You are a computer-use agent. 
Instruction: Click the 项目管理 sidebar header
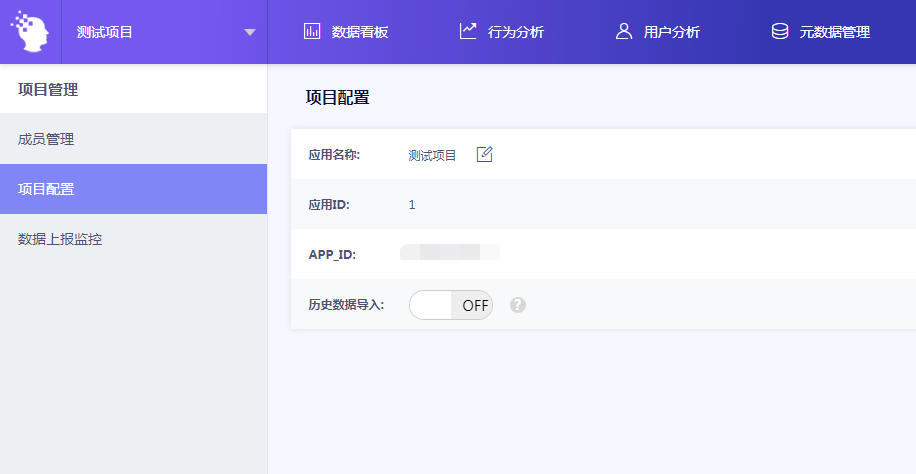tap(48, 90)
